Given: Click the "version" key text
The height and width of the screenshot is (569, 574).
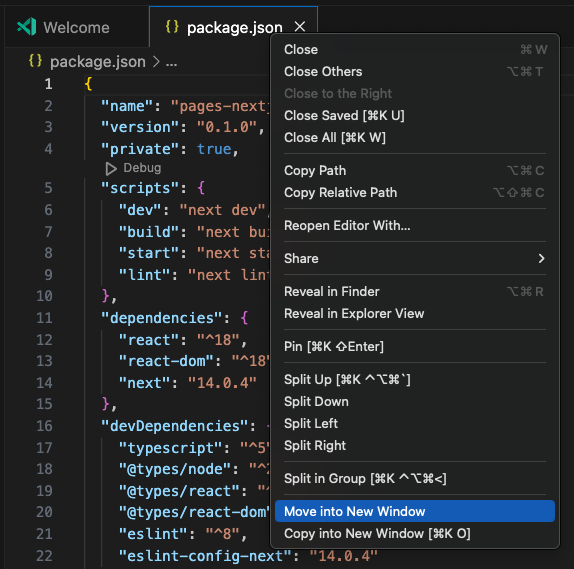Looking at the screenshot, I should (x=141, y=127).
